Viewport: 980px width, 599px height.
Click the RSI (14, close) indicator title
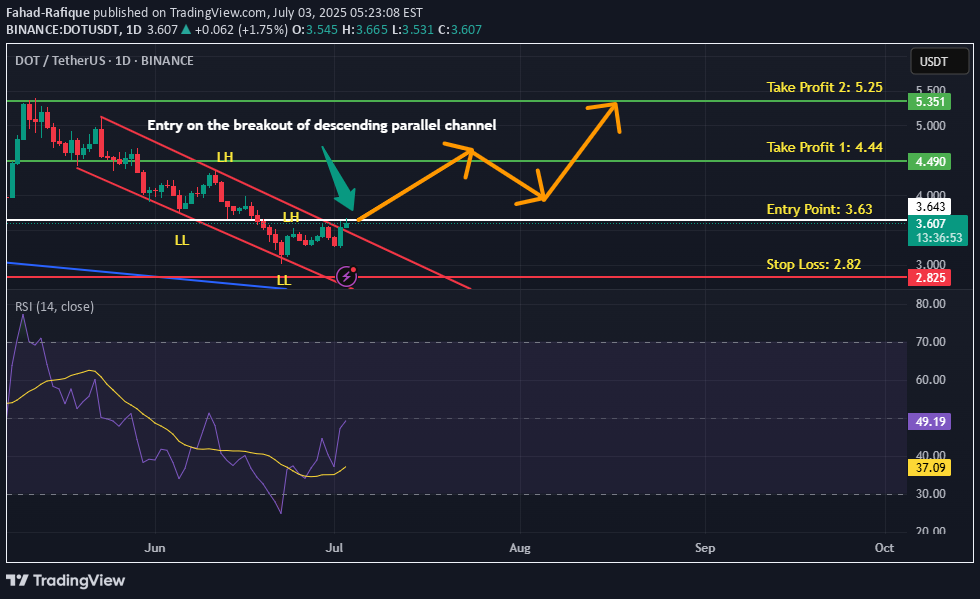54,306
